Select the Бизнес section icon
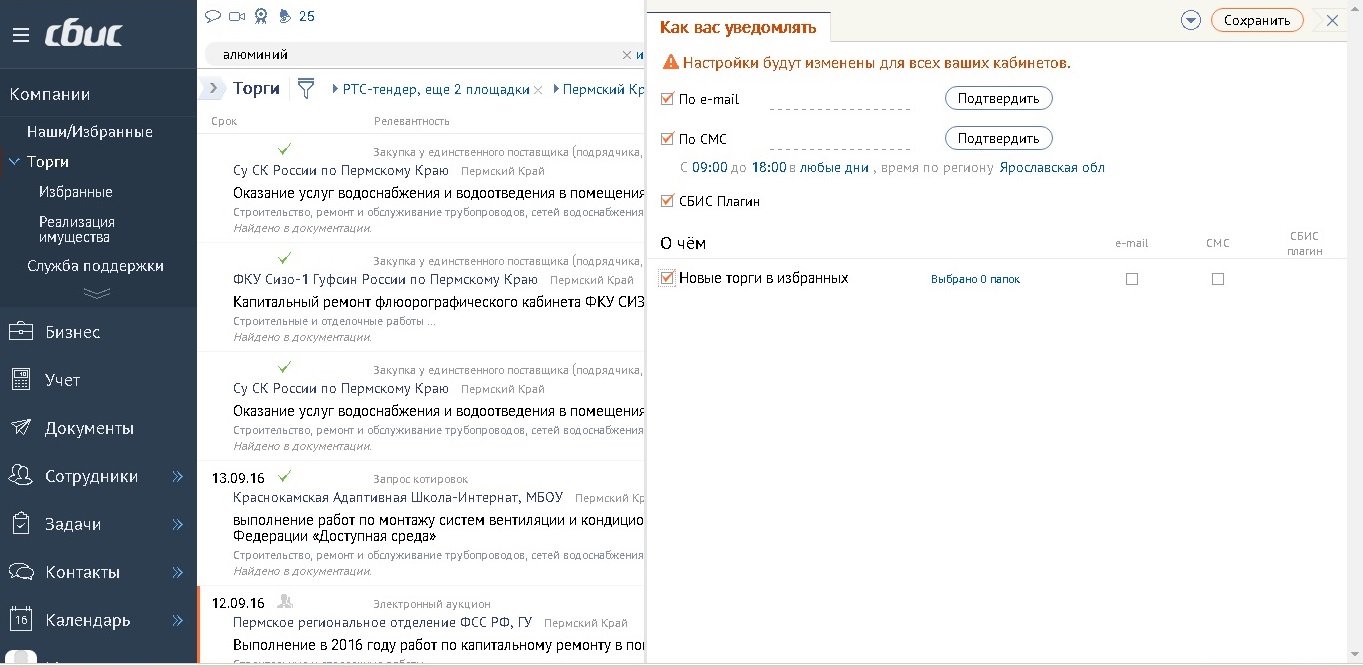 (19, 330)
